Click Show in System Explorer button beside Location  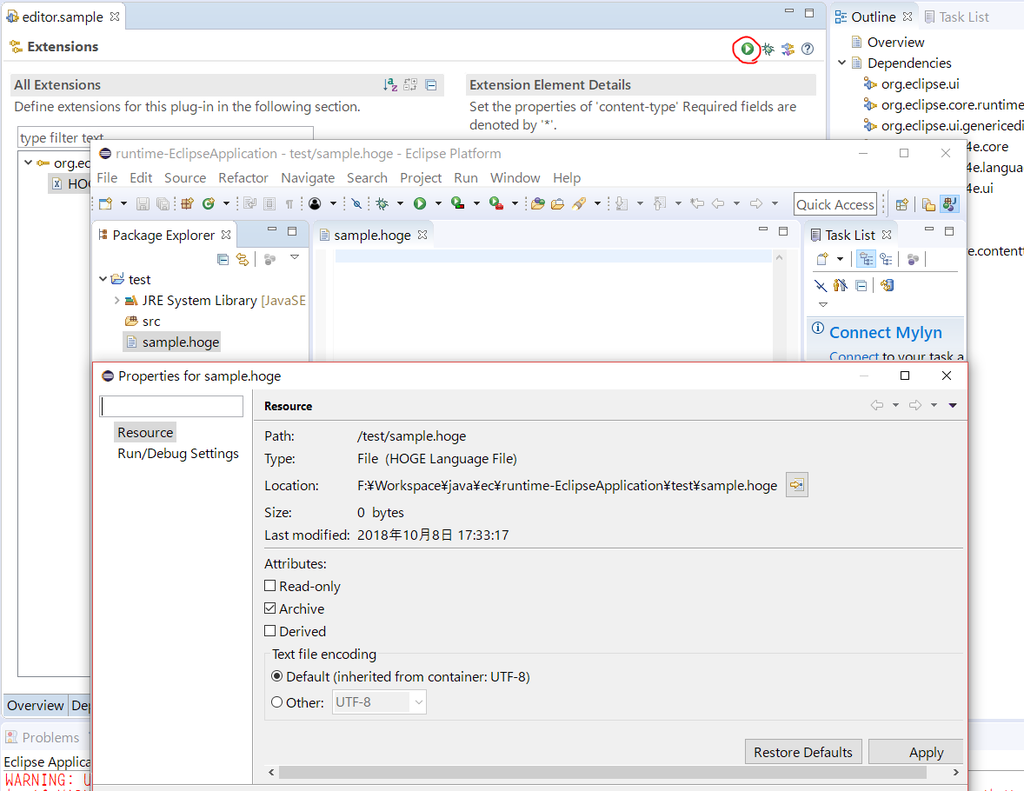[x=797, y=485]
